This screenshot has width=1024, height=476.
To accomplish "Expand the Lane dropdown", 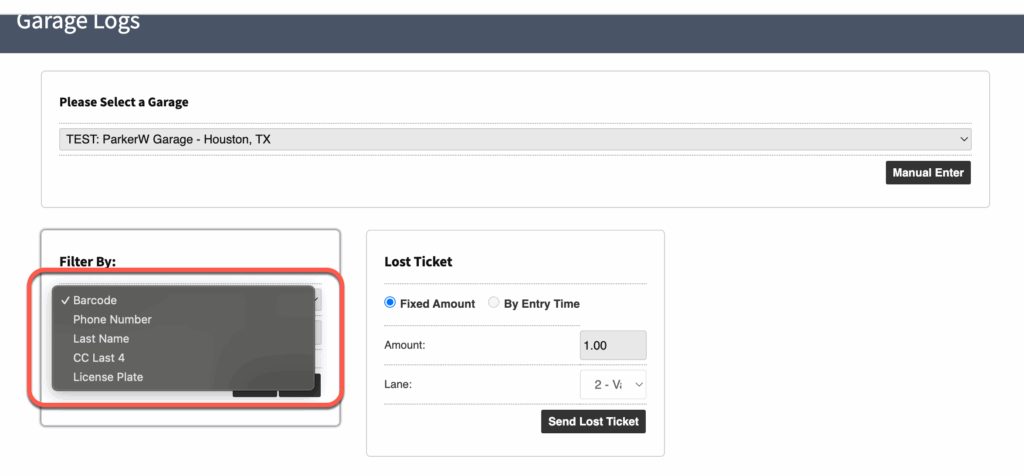I will (x=613, y=384).
